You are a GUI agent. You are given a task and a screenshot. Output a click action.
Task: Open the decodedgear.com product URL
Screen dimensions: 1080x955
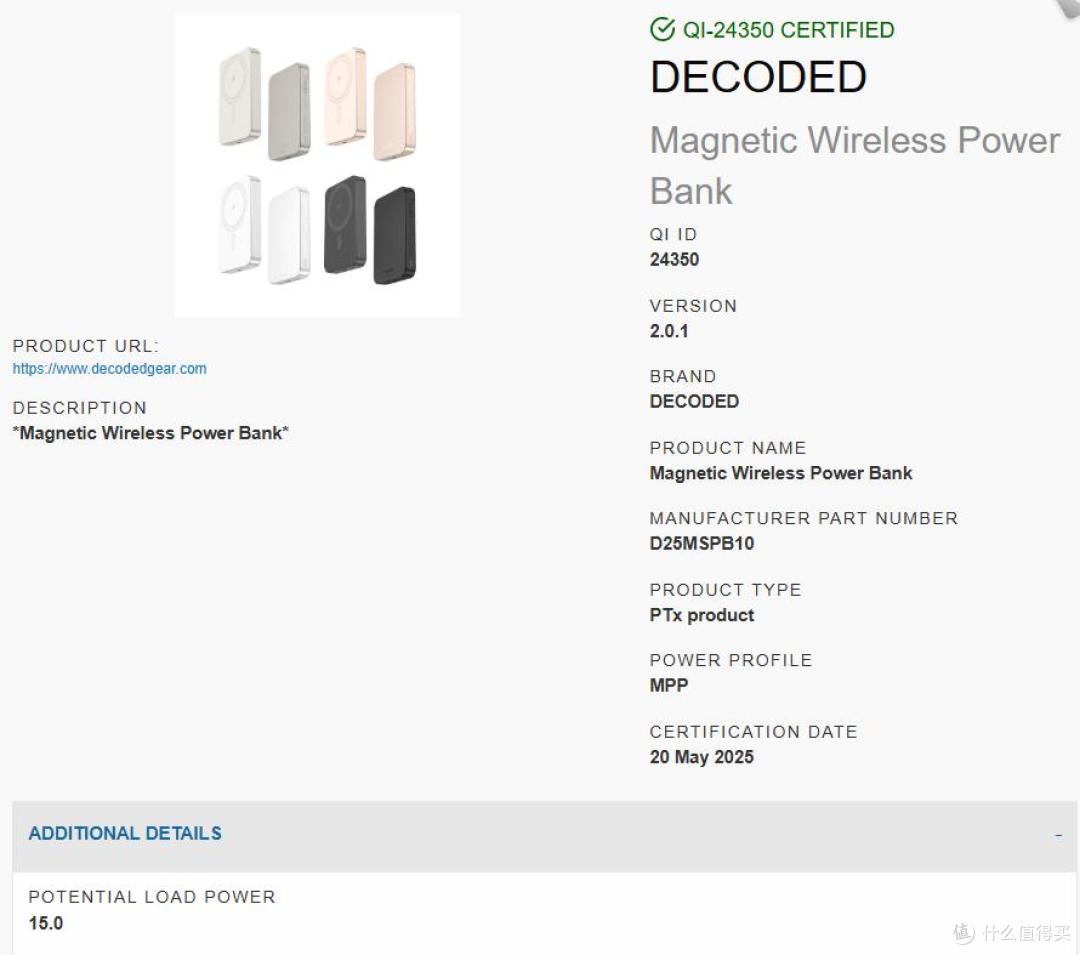click(110, 368)
